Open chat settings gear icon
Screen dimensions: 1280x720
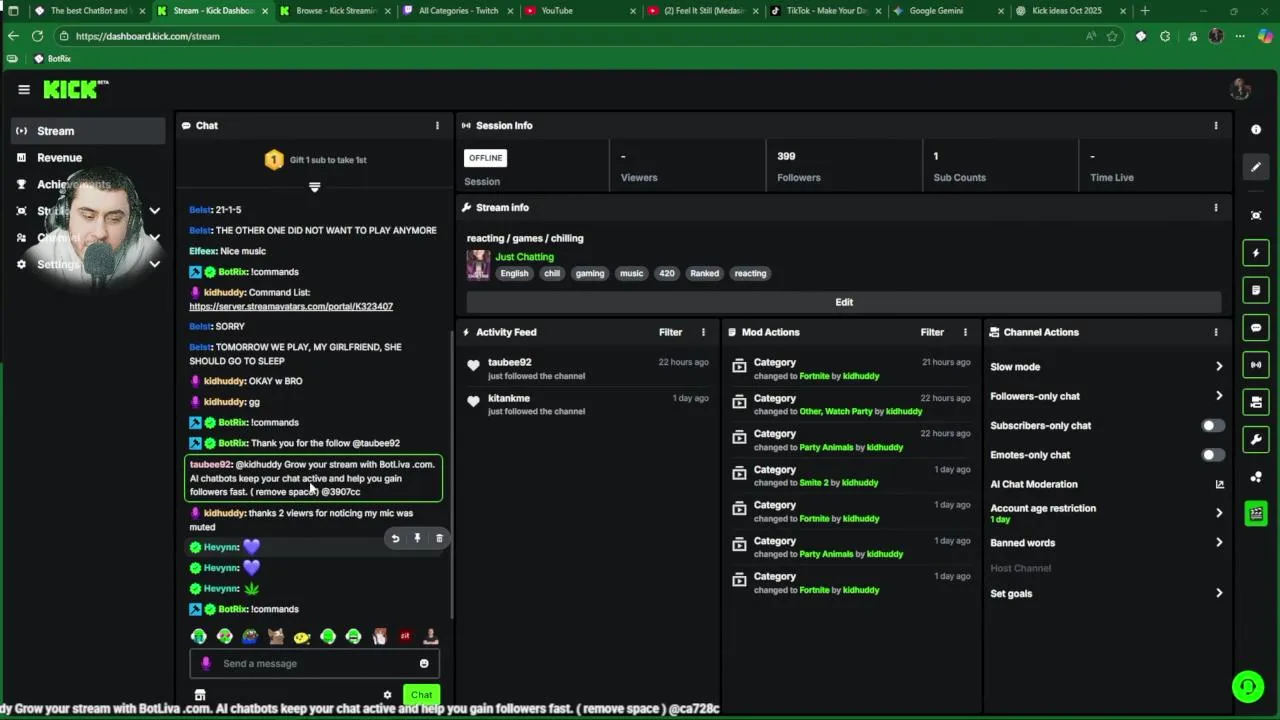point(387,695)
